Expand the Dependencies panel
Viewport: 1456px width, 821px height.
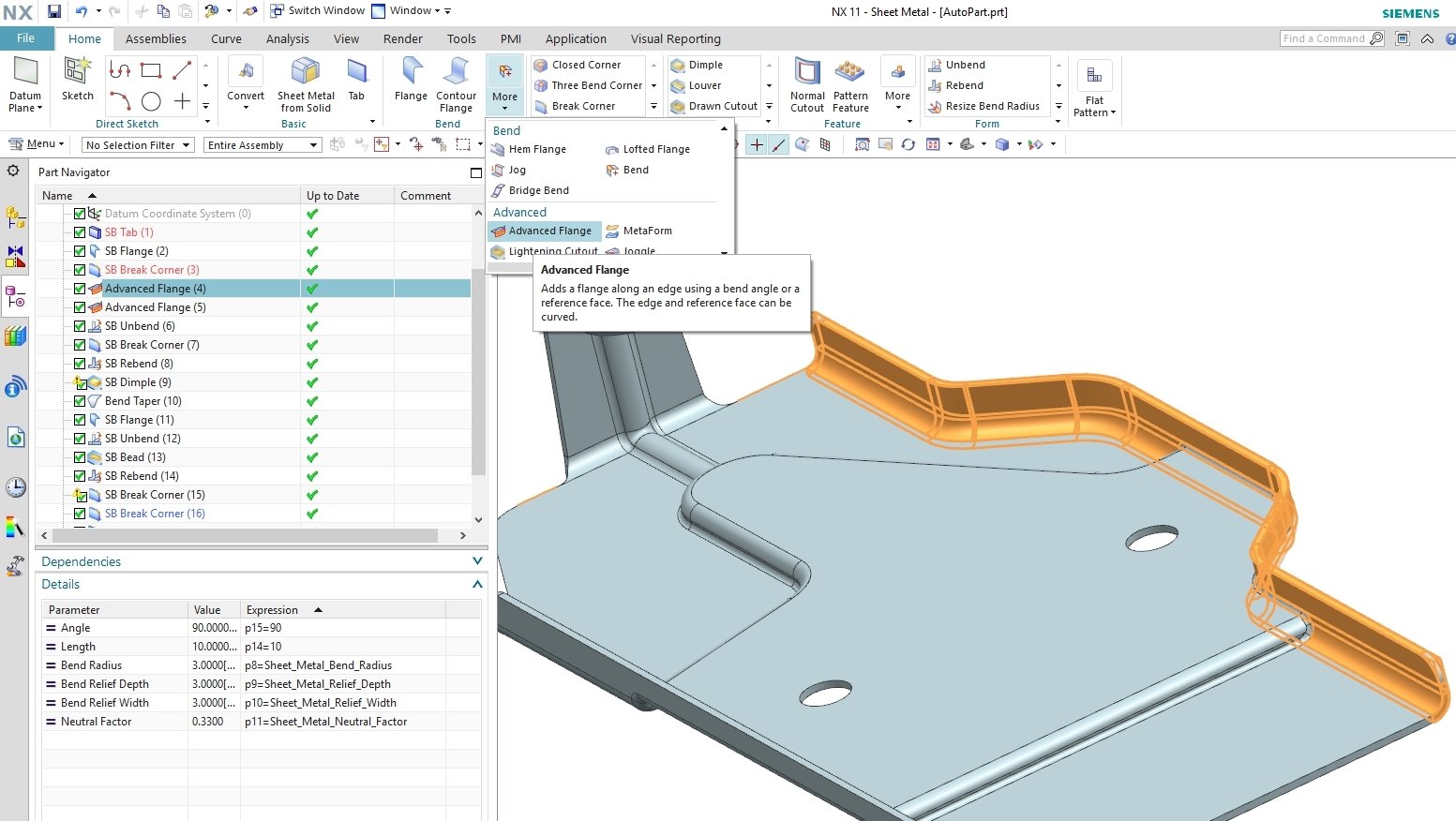tap(477, 561)
